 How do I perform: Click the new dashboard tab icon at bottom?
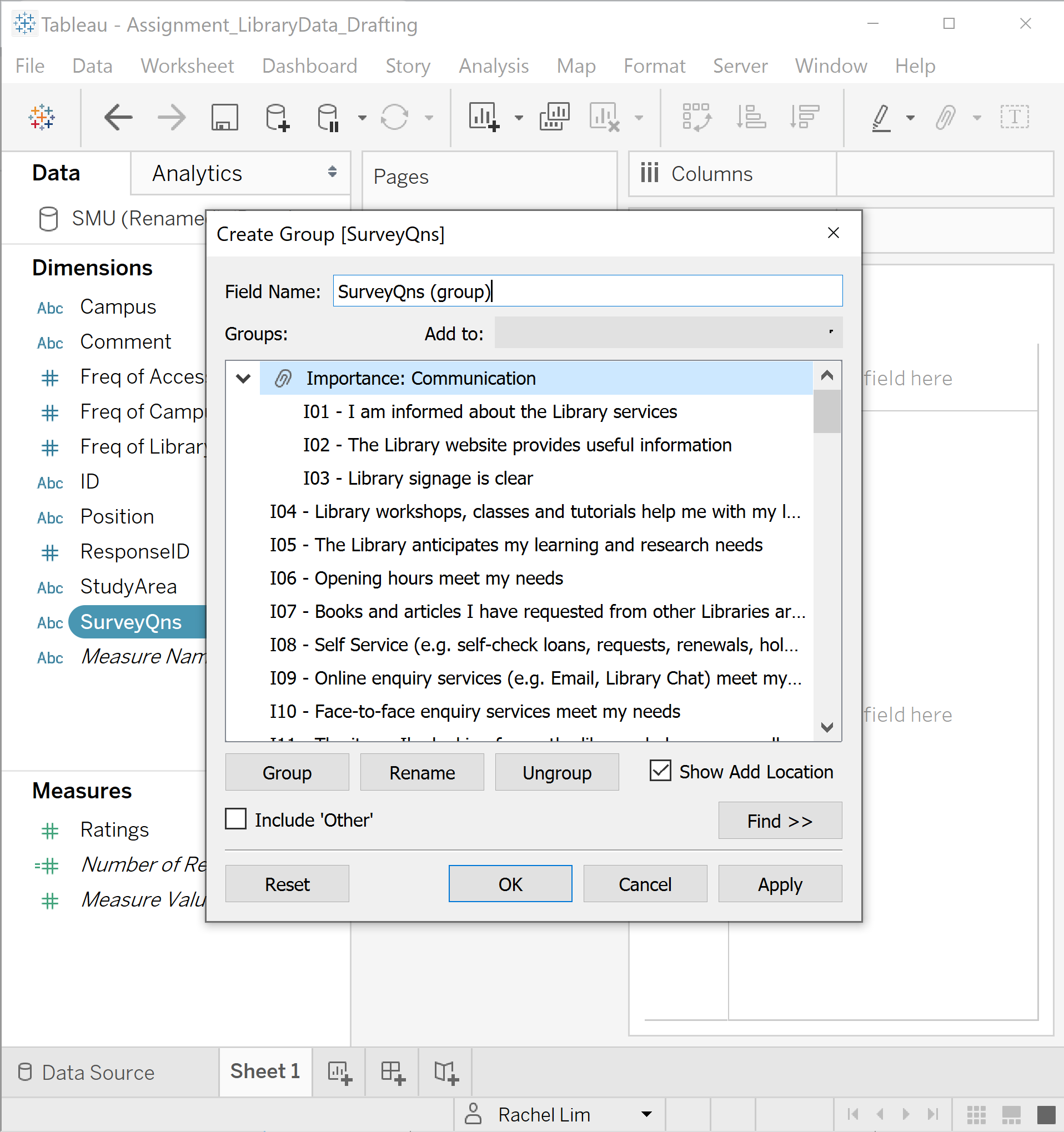coord(393,1073)
